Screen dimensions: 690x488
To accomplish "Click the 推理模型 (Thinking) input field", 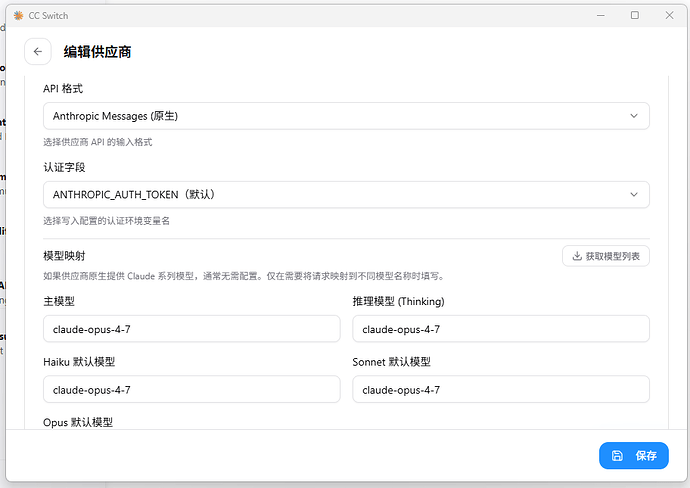I will coord(501,329).
